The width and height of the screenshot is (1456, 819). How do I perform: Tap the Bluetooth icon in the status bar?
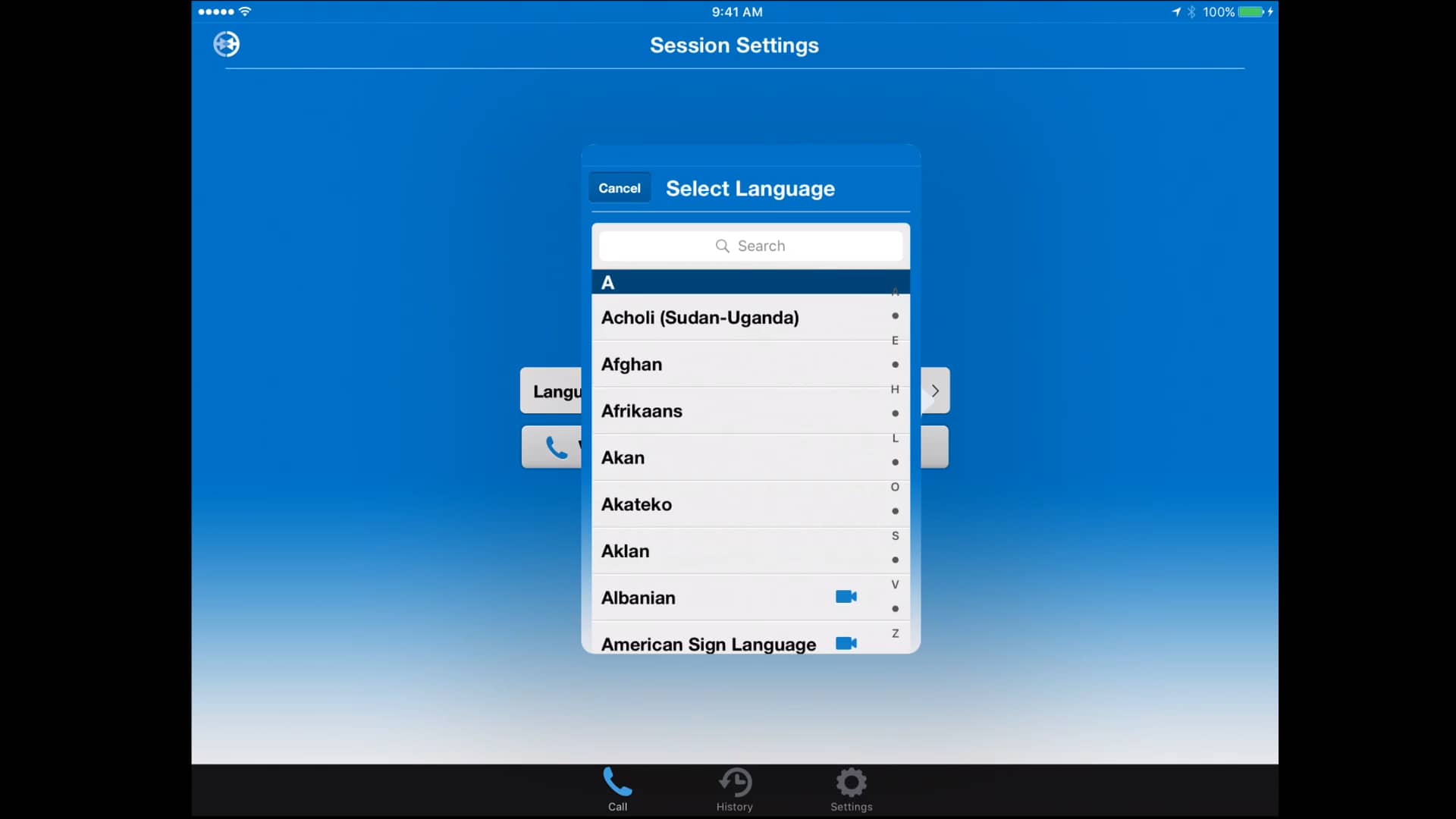(x=1191, y=12)
